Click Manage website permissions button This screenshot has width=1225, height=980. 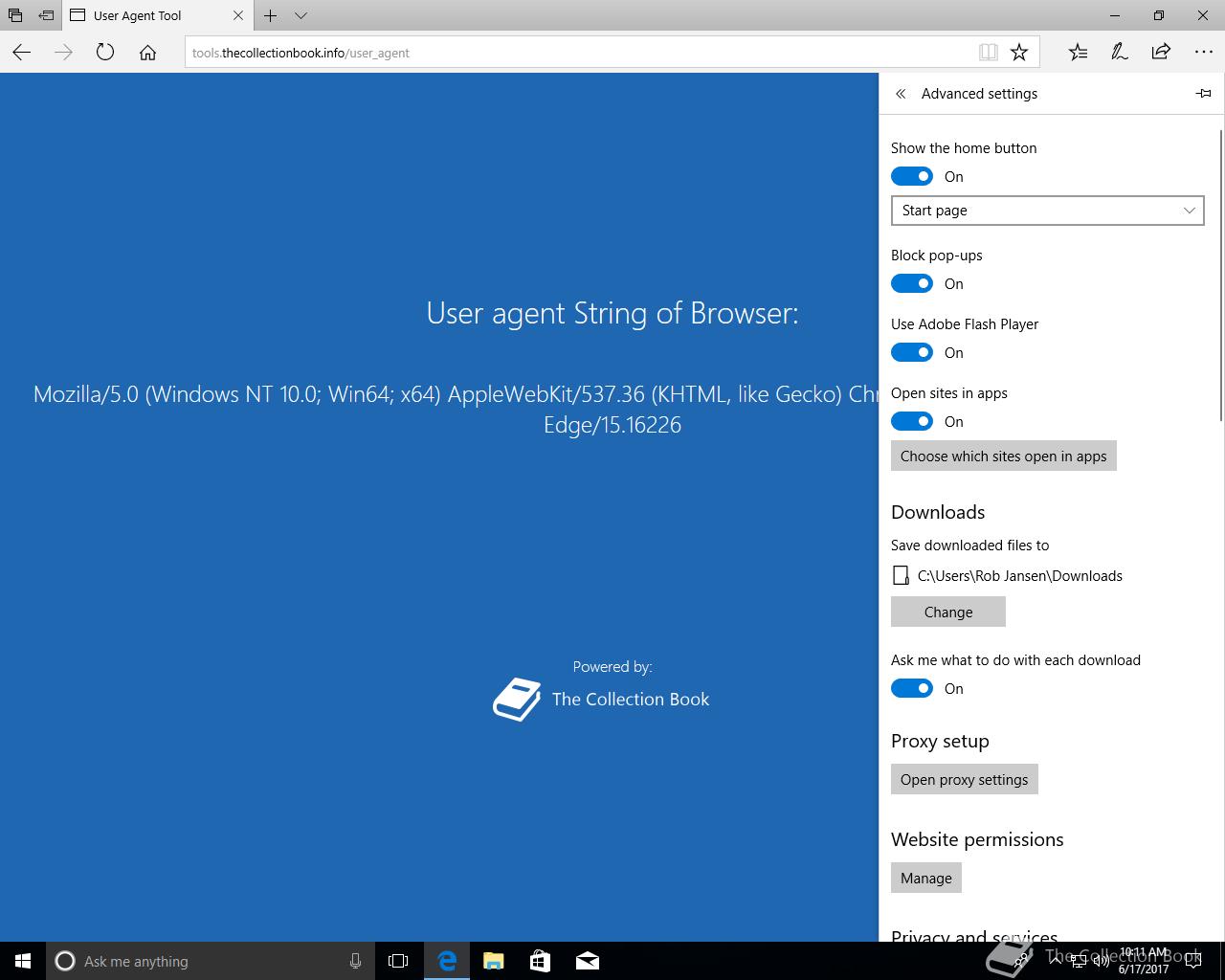click(925, 878)
